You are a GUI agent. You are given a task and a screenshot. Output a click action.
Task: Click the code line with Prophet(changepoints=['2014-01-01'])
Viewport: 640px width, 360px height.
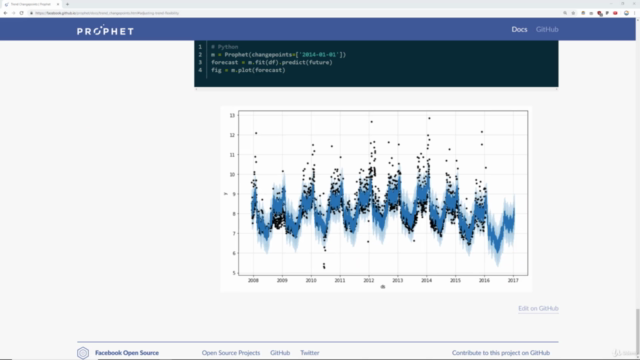click(278, 55)
